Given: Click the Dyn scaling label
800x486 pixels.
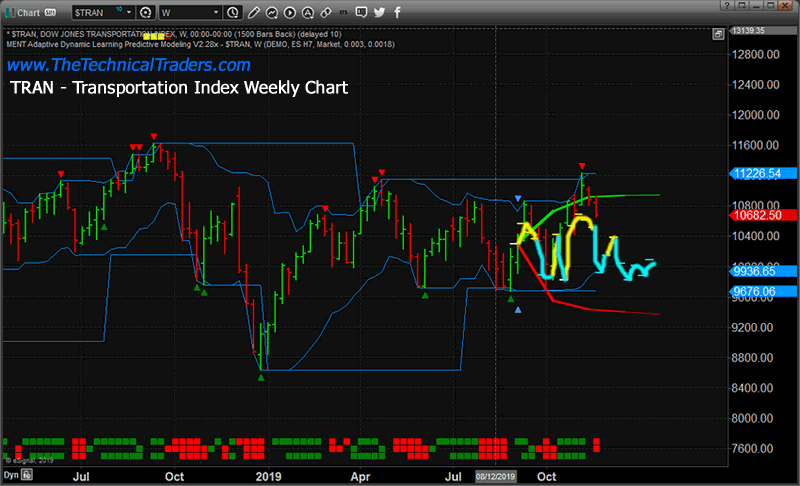Looking at the screenshot, I should [x=11, y=475].
